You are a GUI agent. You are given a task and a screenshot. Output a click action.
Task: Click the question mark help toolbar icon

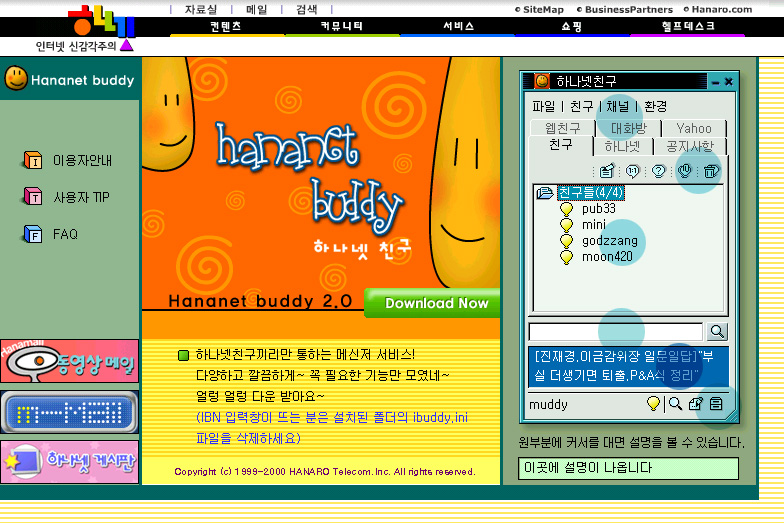tap(658, 172)
